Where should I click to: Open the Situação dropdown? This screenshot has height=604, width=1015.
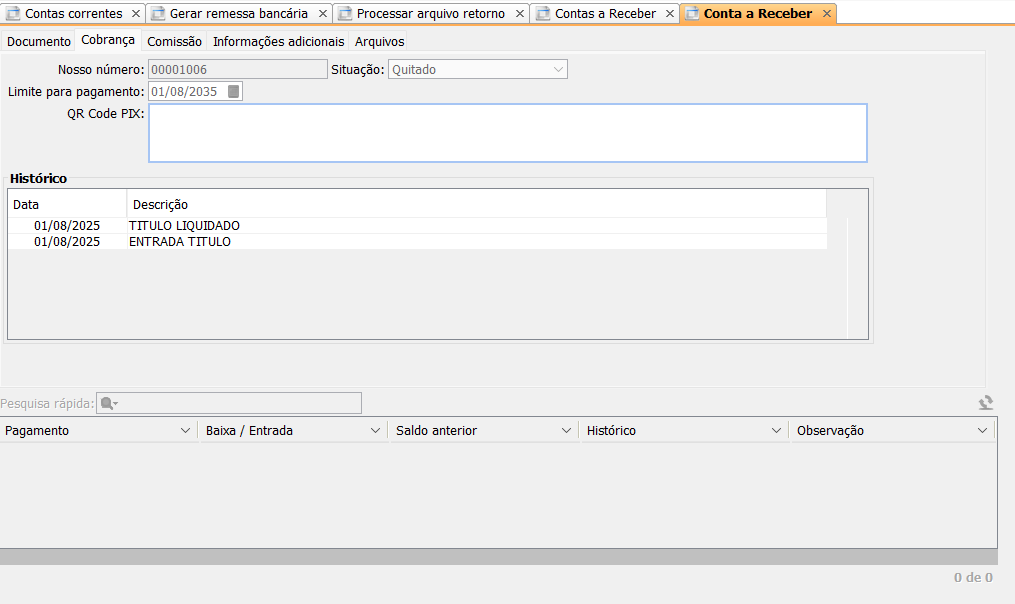(x=558, y=69)
